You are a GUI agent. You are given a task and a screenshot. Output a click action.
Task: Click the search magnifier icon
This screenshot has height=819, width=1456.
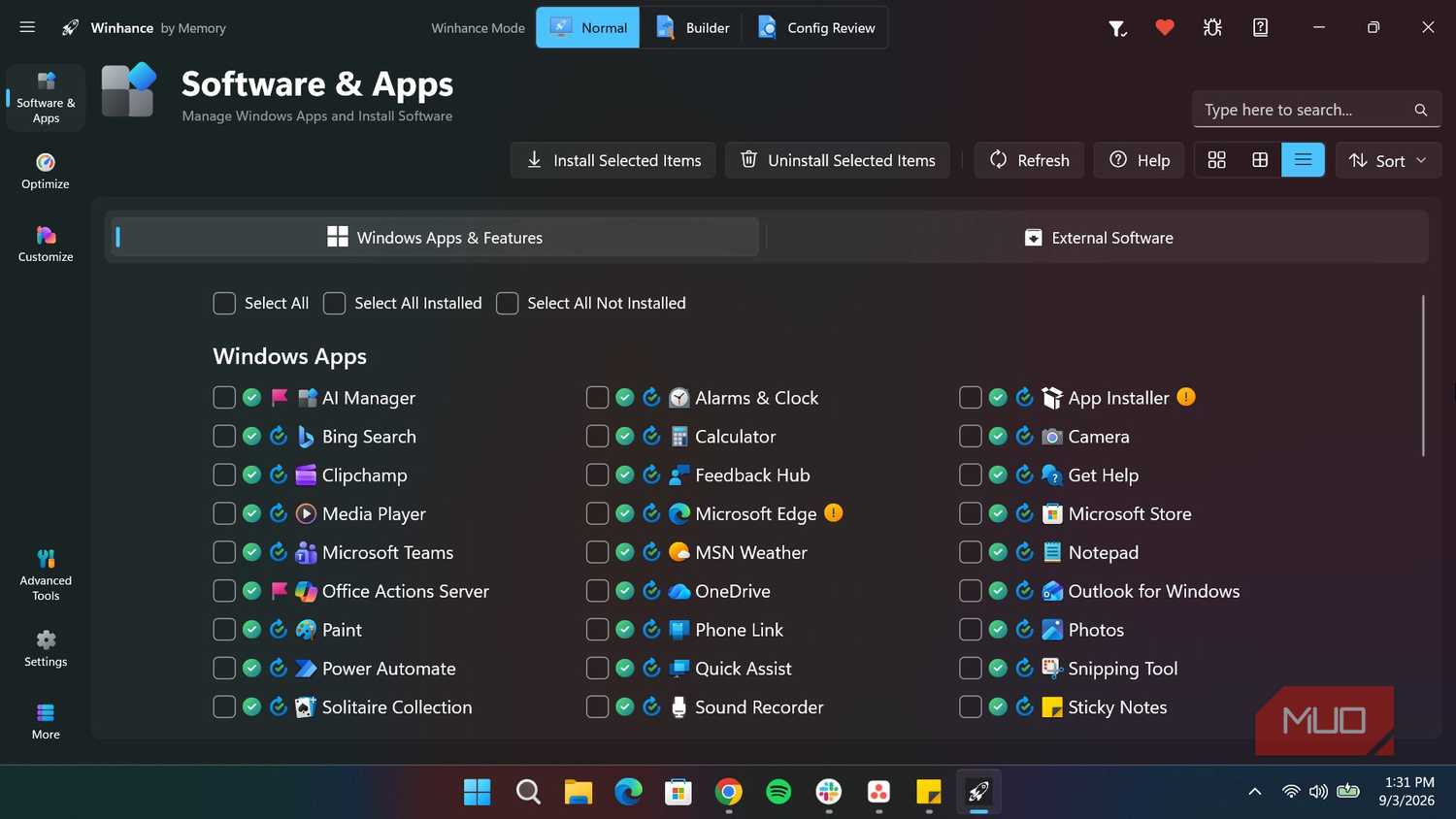tap(1420, 110)
